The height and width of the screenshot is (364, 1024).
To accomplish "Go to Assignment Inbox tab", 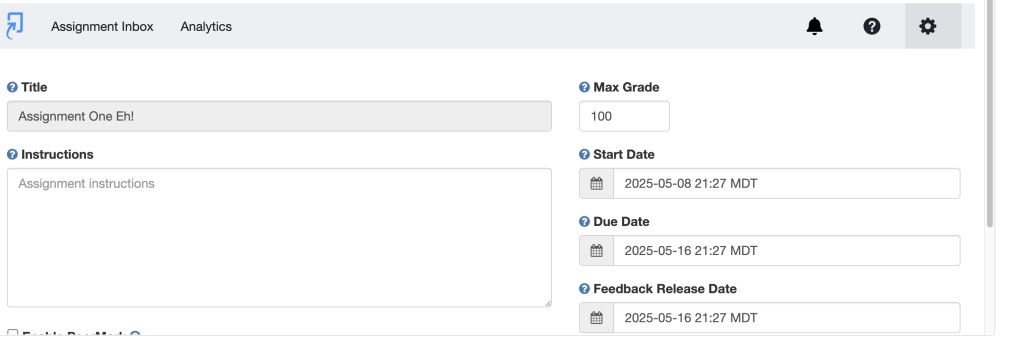I will point(103,27).
